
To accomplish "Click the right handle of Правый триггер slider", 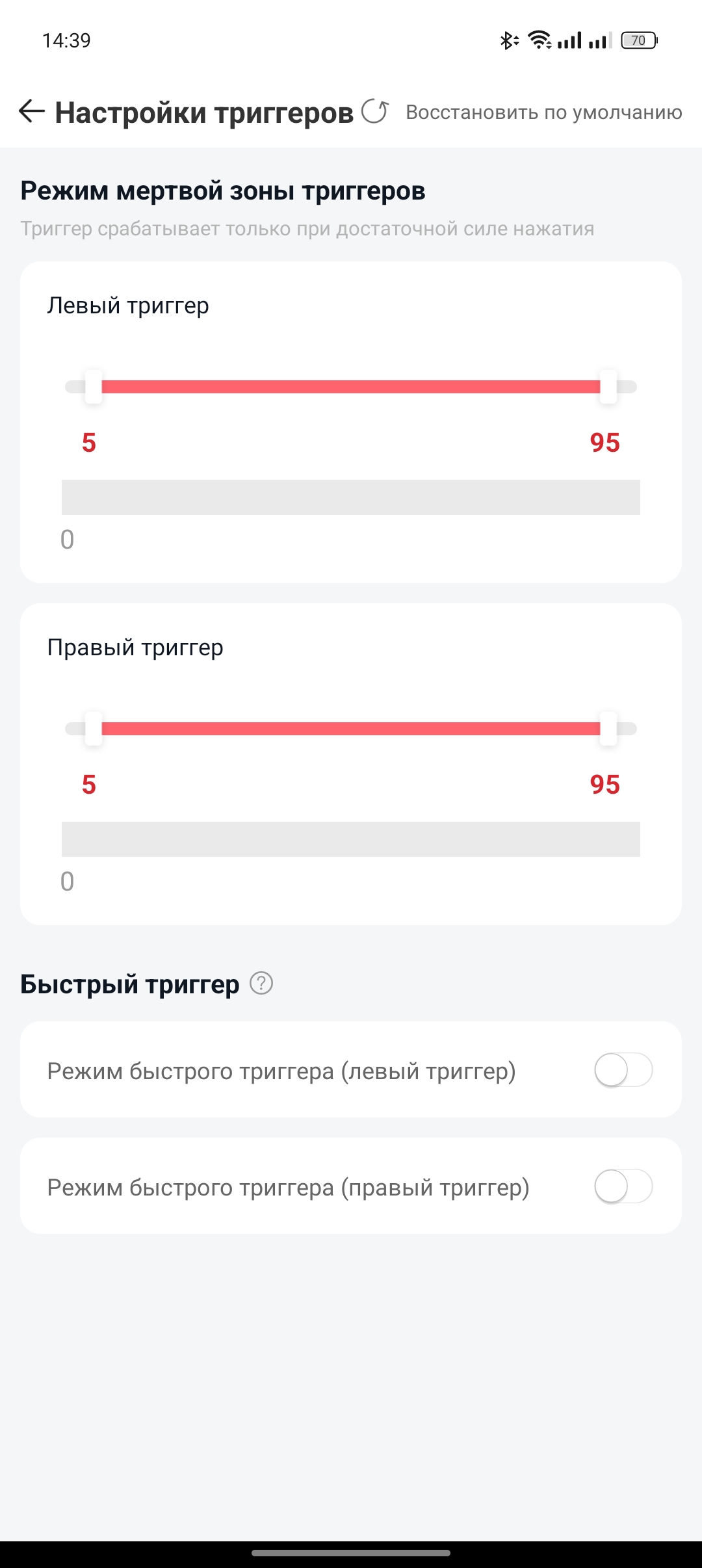I will coord(608,729).
